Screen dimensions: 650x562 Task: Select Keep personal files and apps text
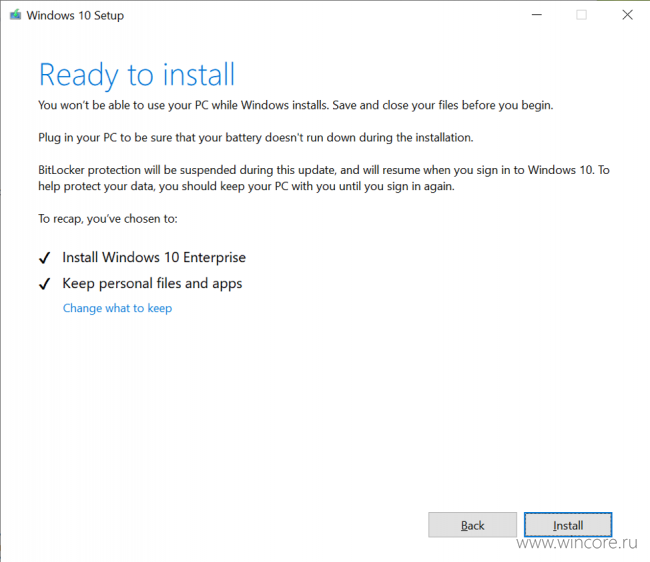click(152, 283)
